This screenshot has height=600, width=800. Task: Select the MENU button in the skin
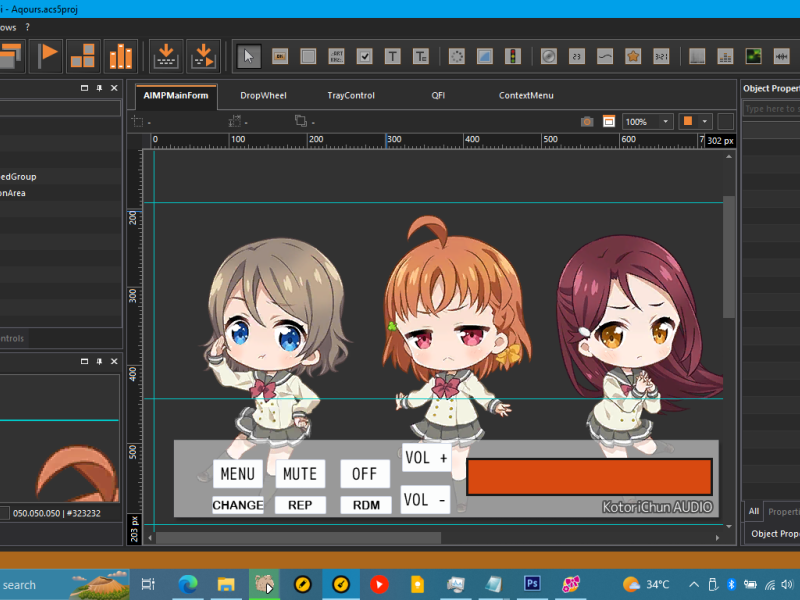click(238, 474)
